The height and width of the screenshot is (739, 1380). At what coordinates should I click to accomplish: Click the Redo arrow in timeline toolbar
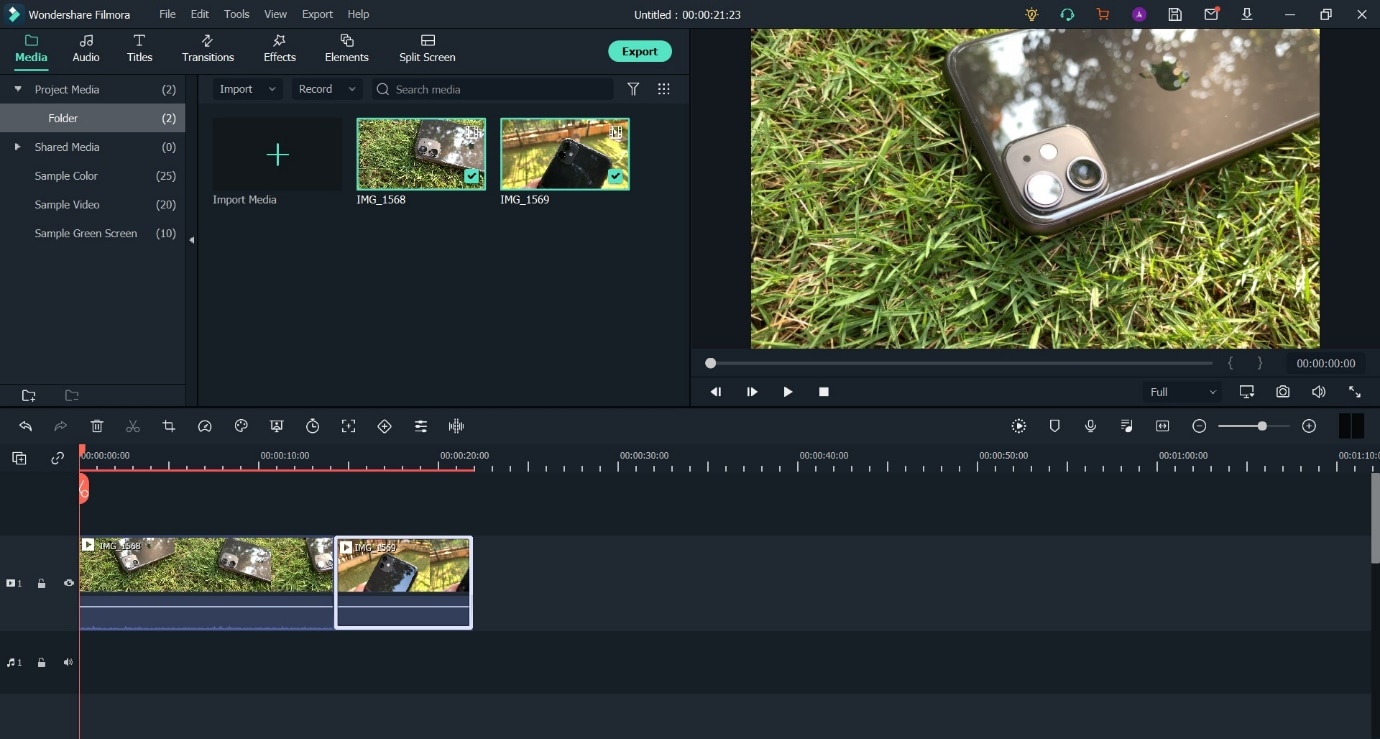coord(61,426)
